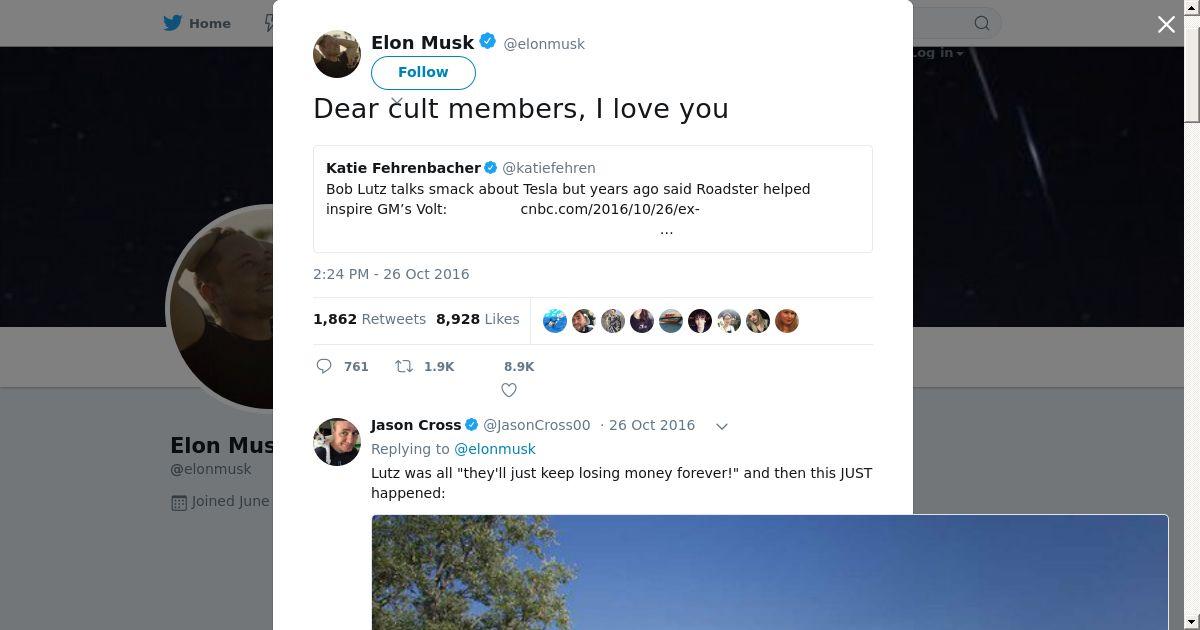
Task: Open the @elonmusk mention link in reply
Action: [x=495, y=449]
